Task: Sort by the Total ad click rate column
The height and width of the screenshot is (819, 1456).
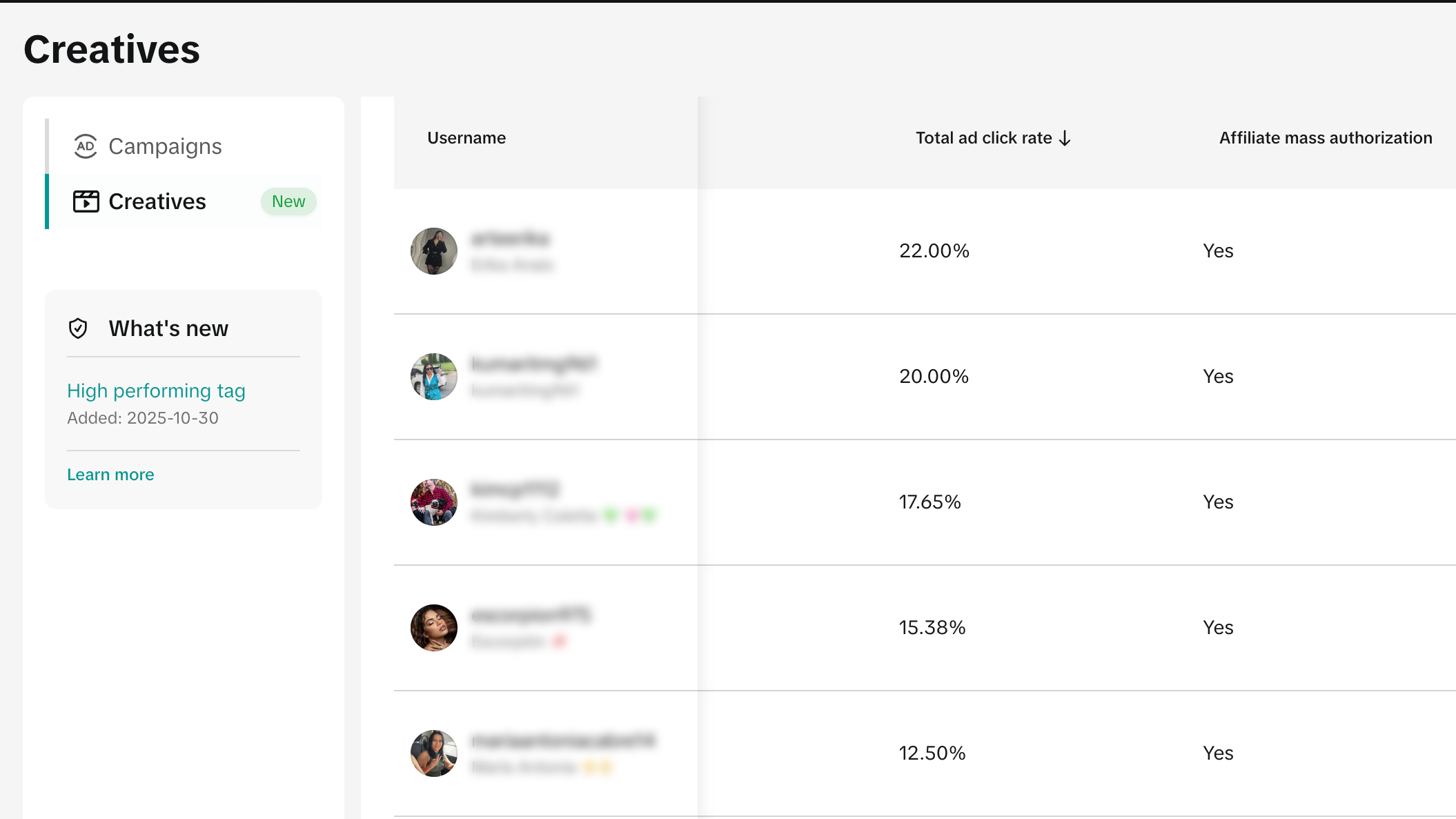Action: [985, 137]
